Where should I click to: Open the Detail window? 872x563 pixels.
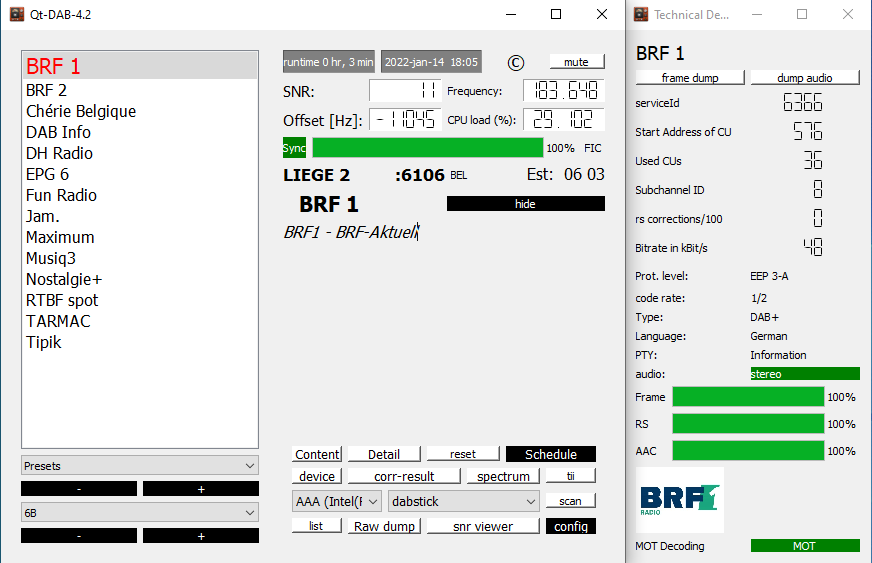[x=384, y=454]
